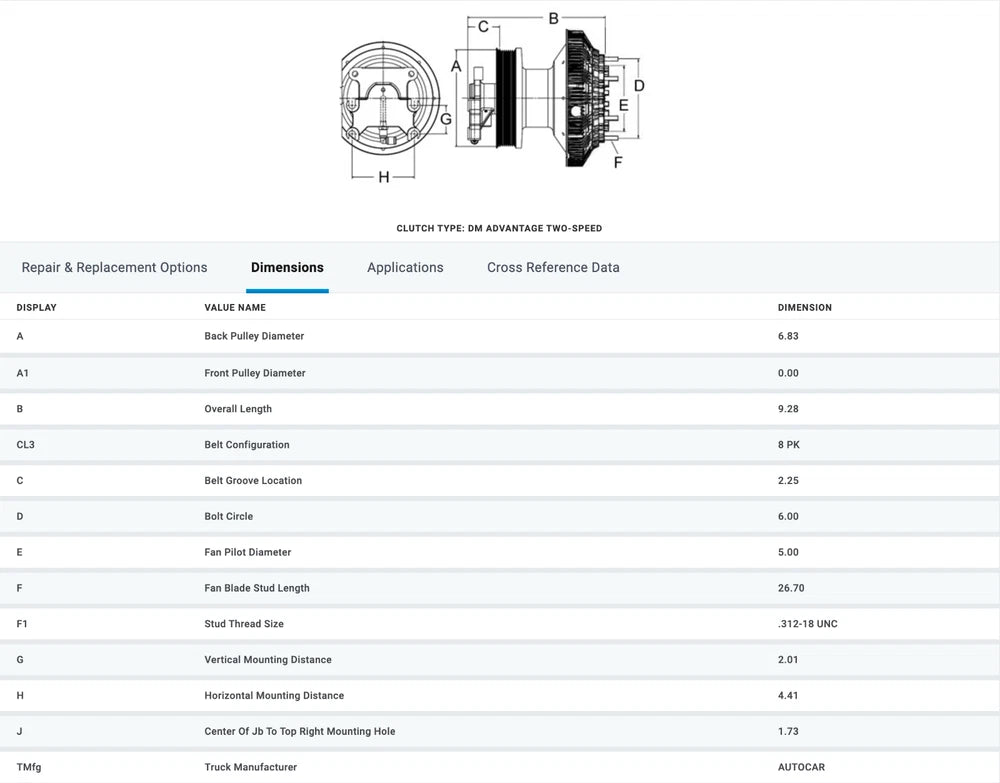Click the H dimension label in the diagram
Screen dimensions: 1000x783
[383, 177]
